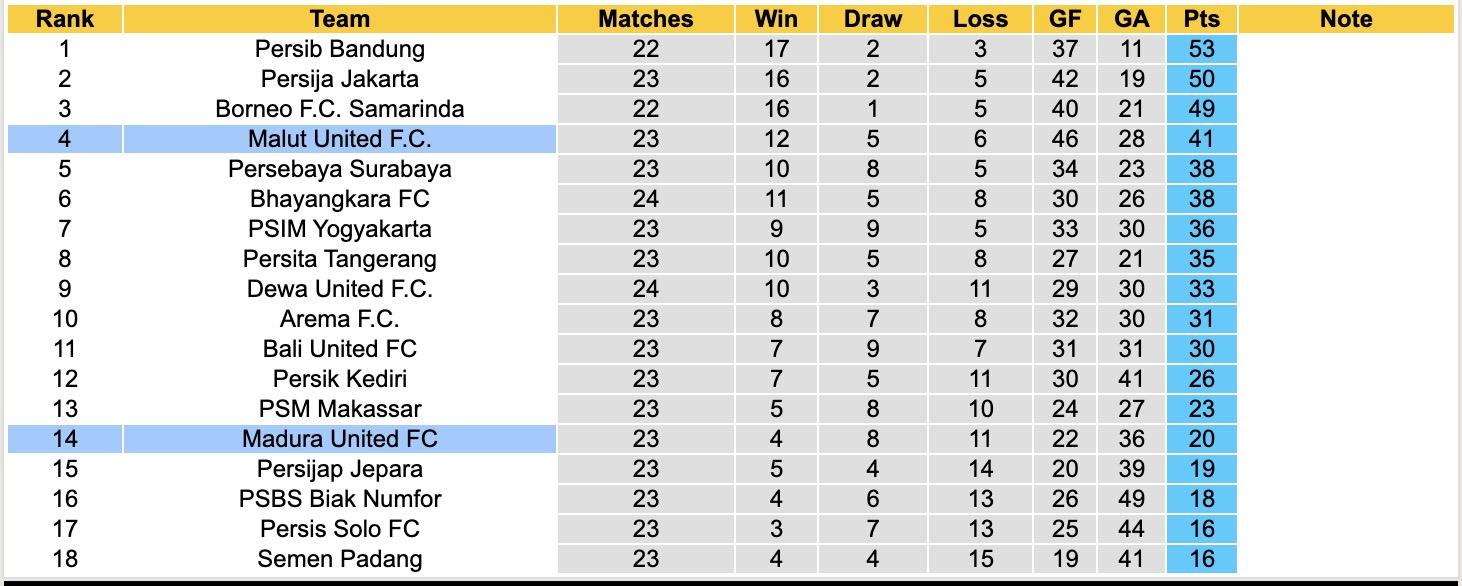The height and width of the screenshot is (586, 1462).
Task: Select the Bhayangkara FC team name
Action: 339,199
